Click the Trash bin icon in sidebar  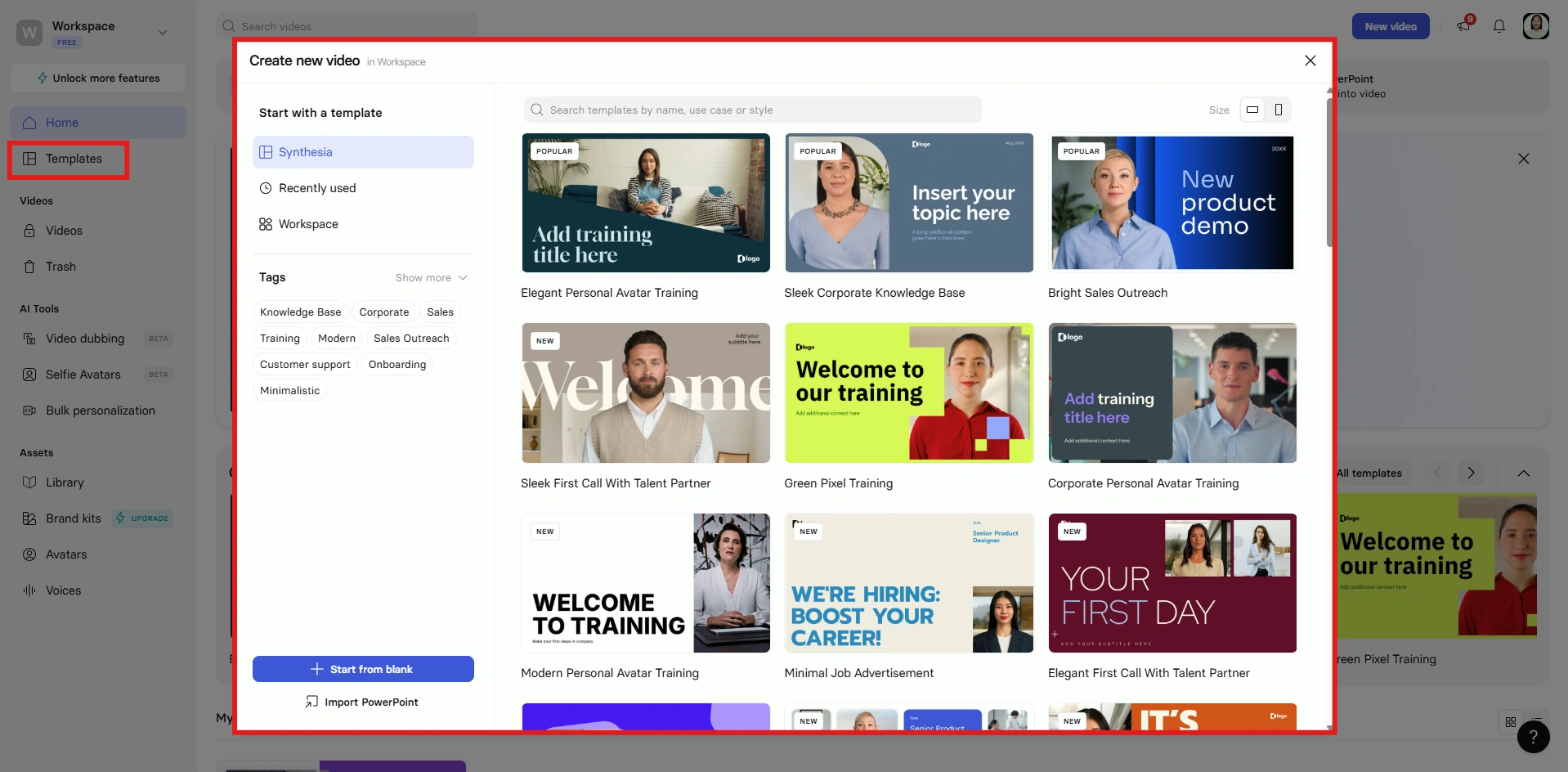point(29,267)
